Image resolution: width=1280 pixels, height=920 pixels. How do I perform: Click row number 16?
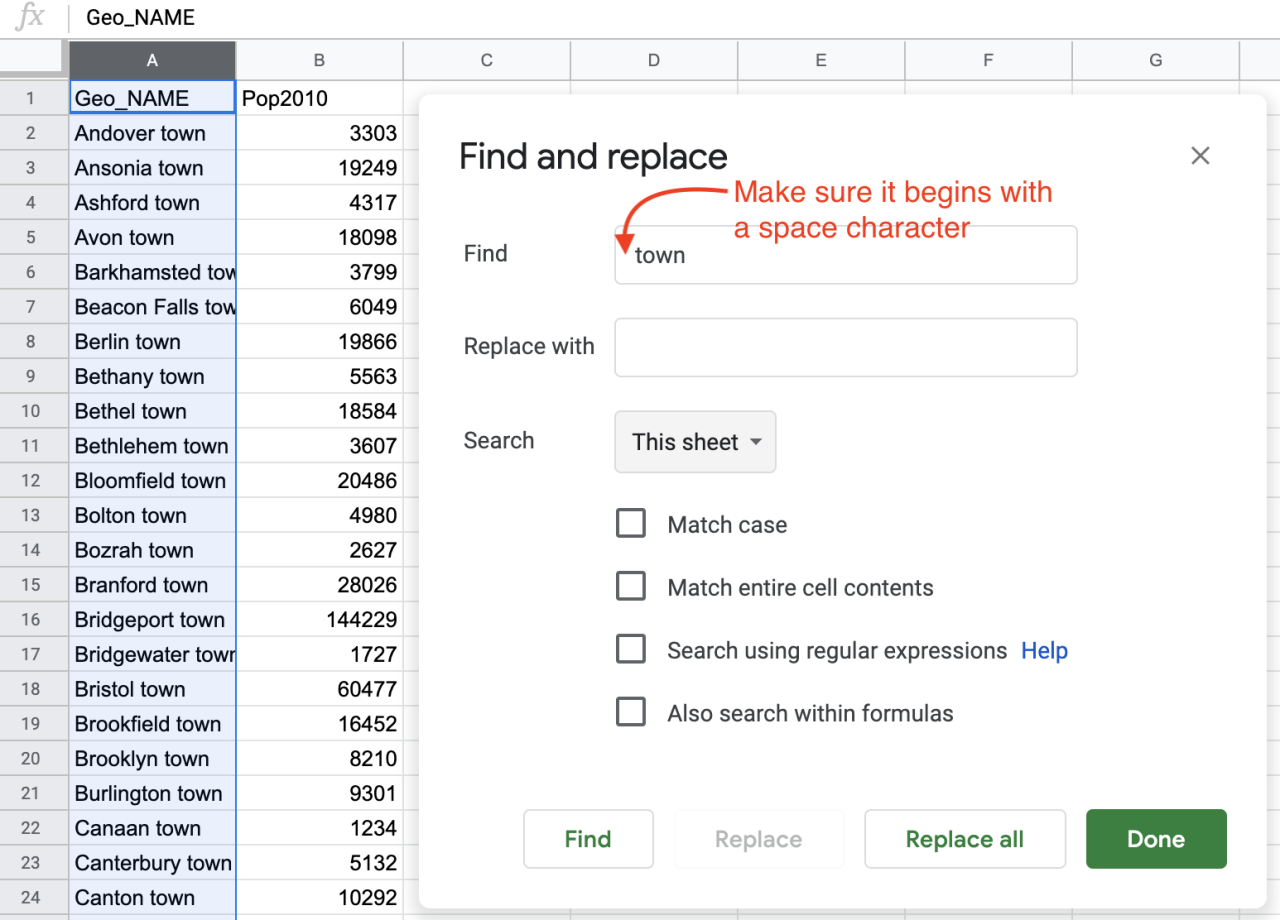[x=31, y=619]
